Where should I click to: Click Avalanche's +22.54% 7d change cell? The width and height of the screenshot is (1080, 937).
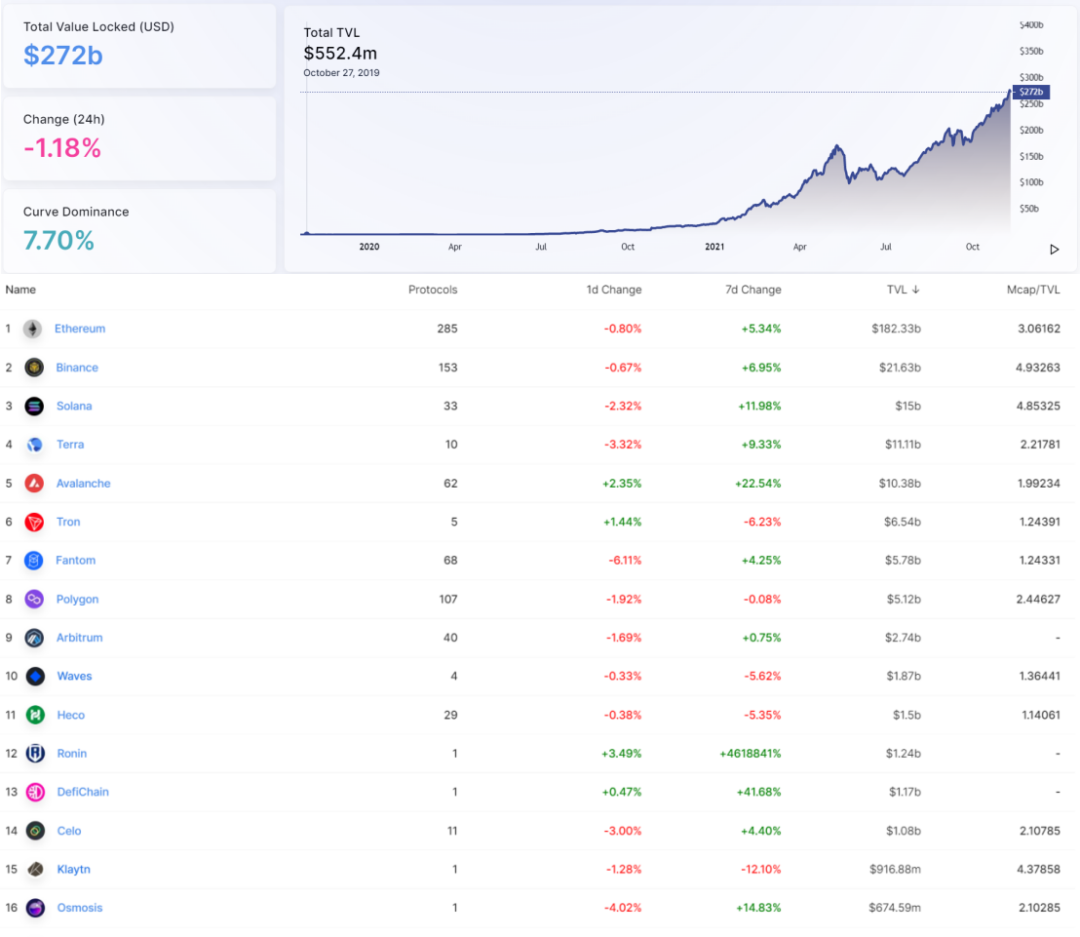coord(758,483)
